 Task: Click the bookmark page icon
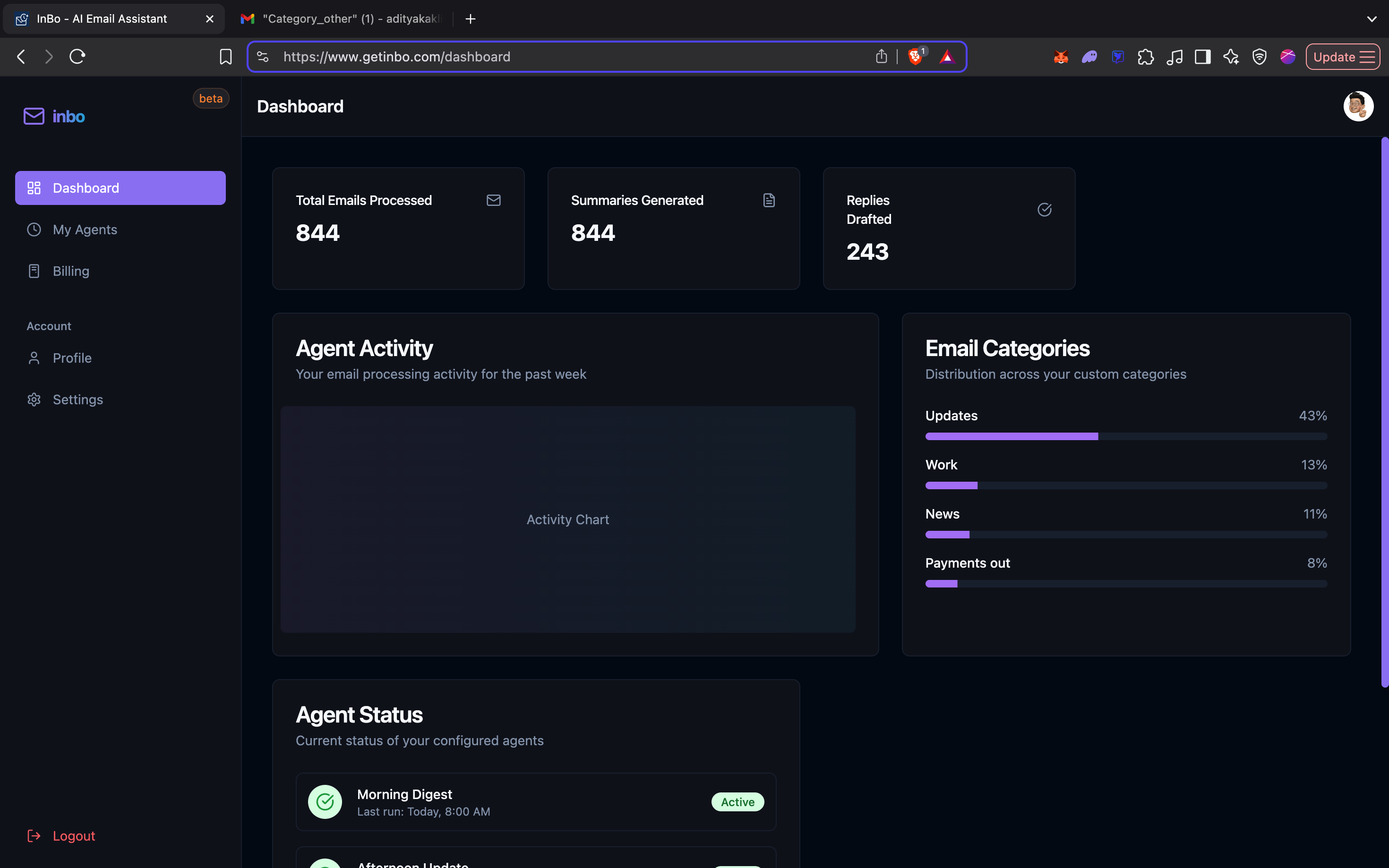[226, 57]
